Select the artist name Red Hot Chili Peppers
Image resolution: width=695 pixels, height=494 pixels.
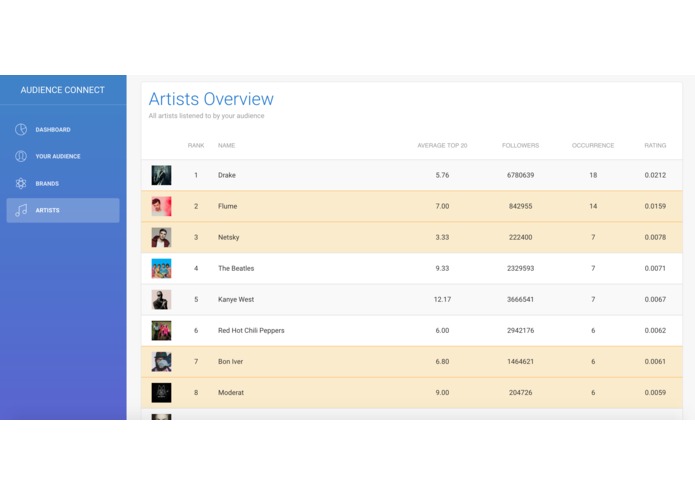pyautogui.click(x=251, y=331)
